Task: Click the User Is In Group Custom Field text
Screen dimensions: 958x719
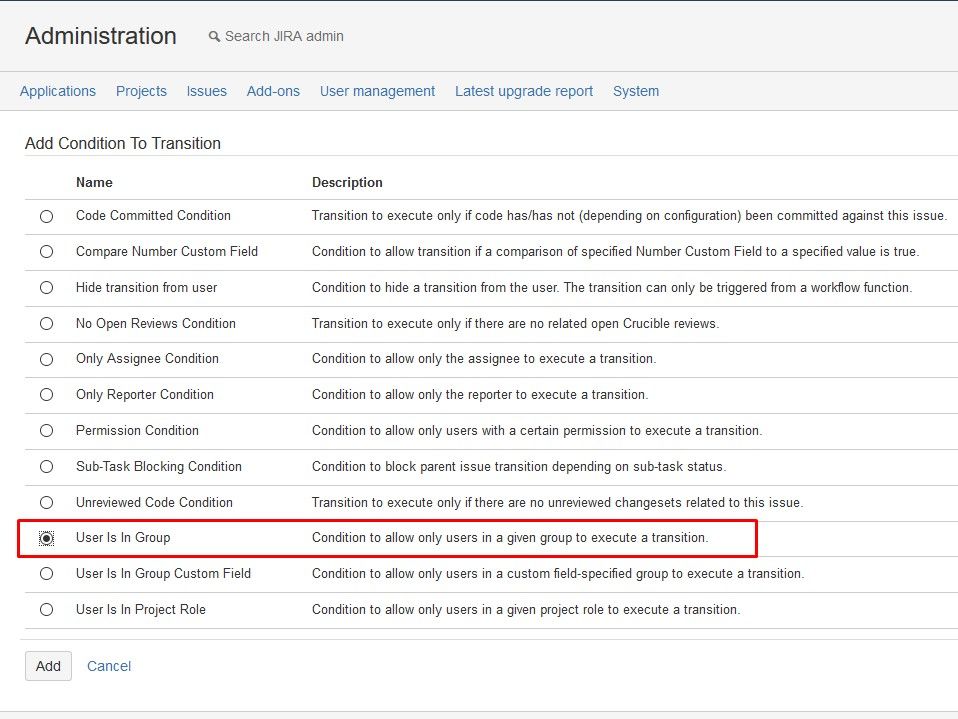Action: click(163, 574)
